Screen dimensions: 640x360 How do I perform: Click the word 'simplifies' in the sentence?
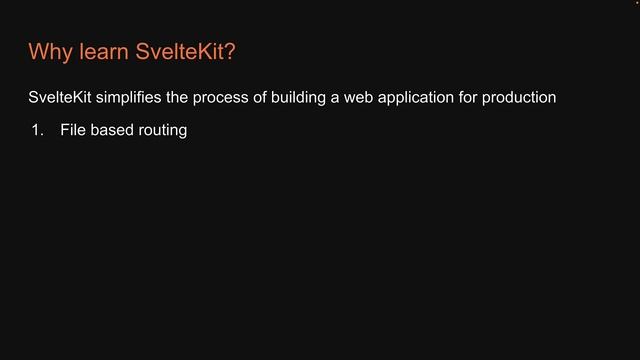pyautogui.click(x=129, y=98)
